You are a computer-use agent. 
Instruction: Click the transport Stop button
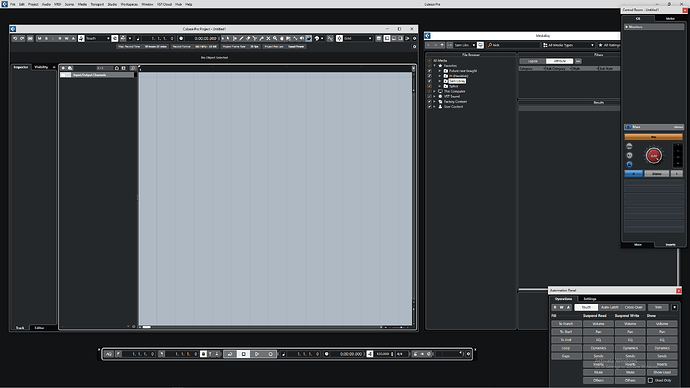coord(243,354)
